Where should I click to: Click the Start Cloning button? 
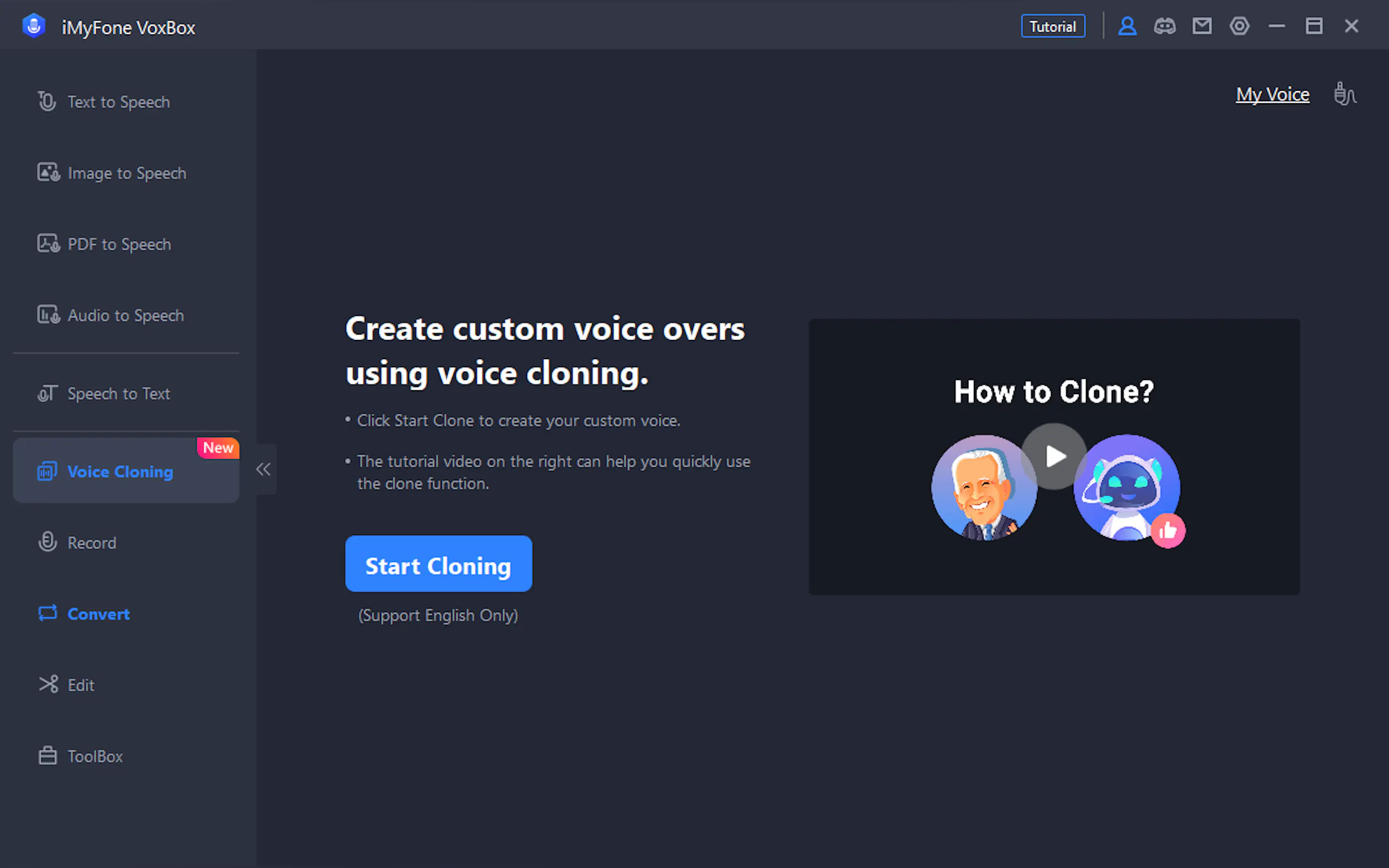pos(438,564)
